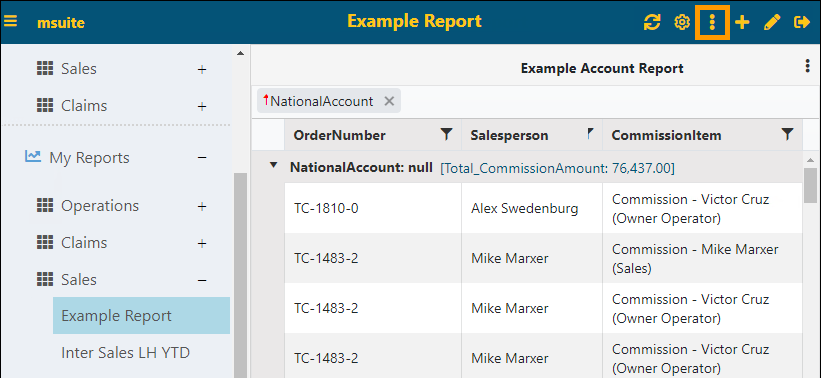
Task: Collapse the My Reports section
Action: click(202, 158)
